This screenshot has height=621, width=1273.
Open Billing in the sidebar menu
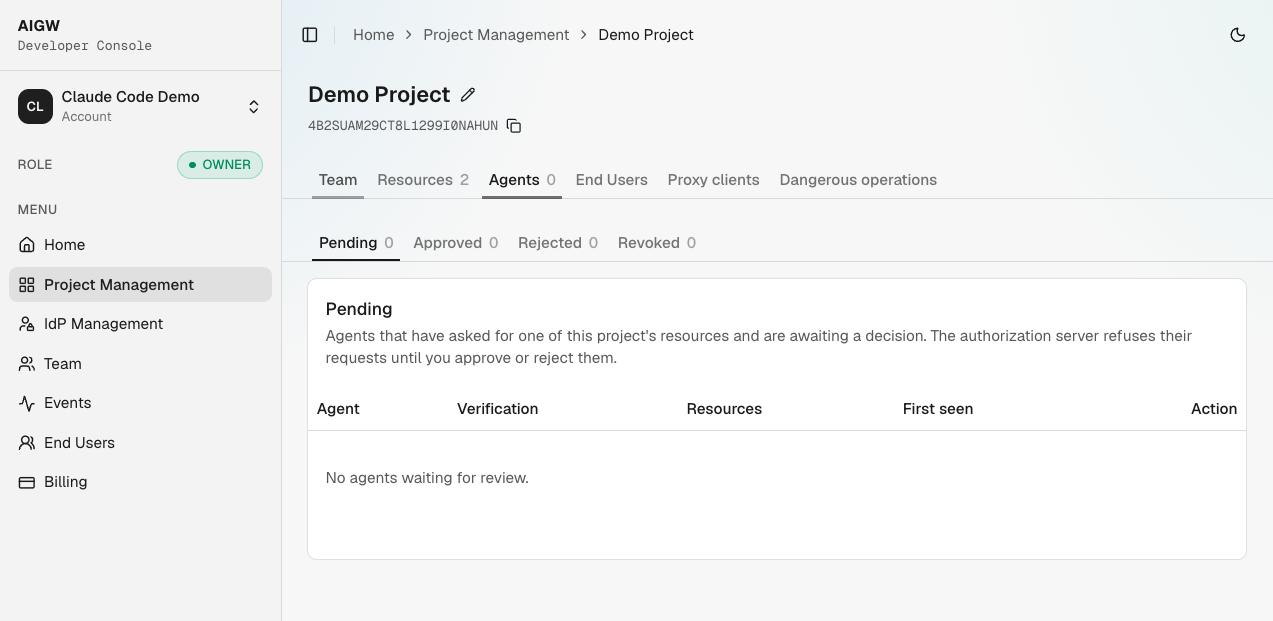click(x=140, y=482)
